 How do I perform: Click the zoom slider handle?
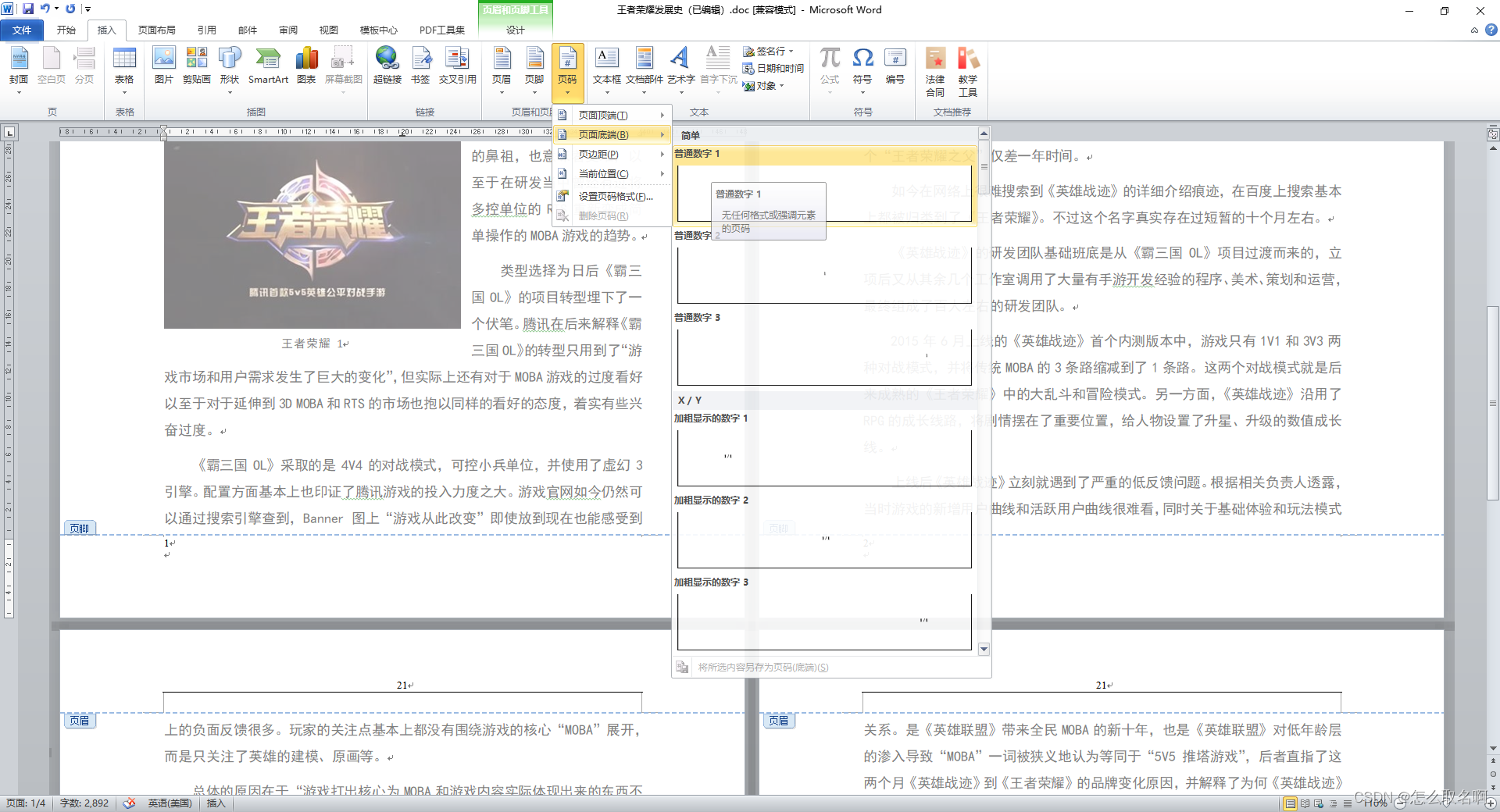(1445, 803)
